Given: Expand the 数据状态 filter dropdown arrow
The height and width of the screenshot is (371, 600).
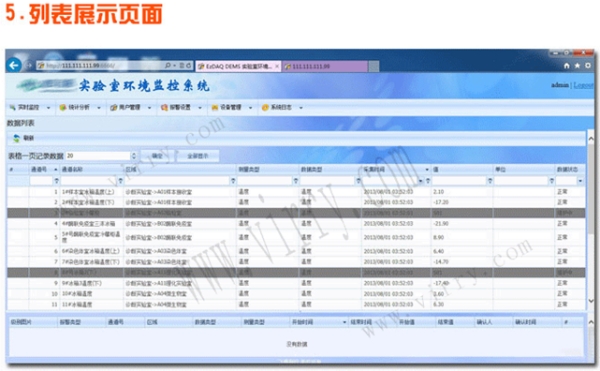Looking at the screenshot, I should click(x=580, y=181).
